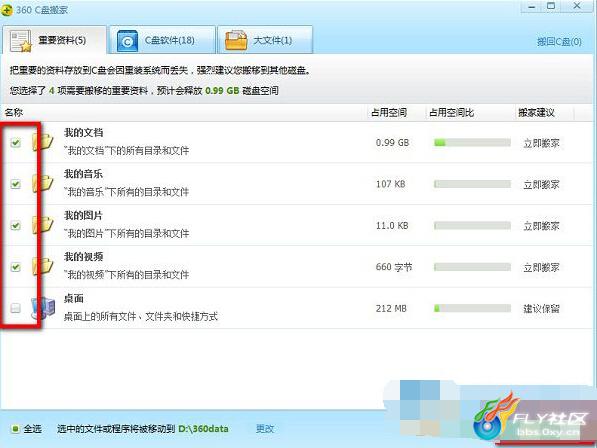Click the 360 C盘搬家 app logo icon

[6, 9]
